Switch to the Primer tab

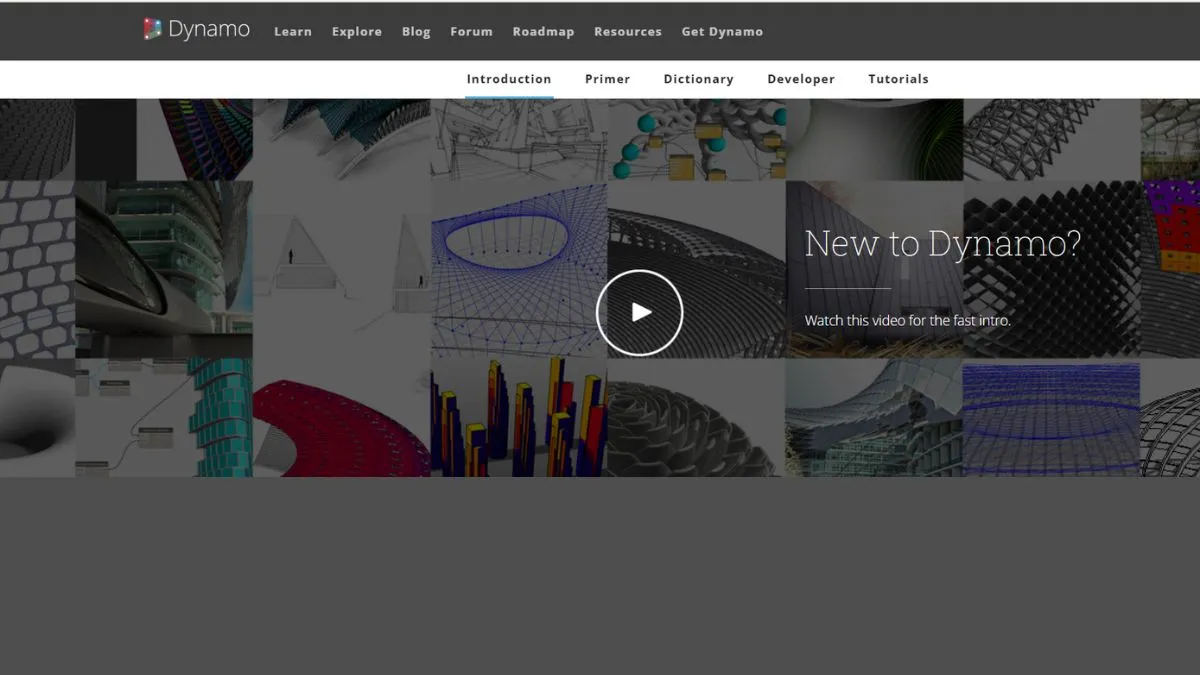click(608, 79)
